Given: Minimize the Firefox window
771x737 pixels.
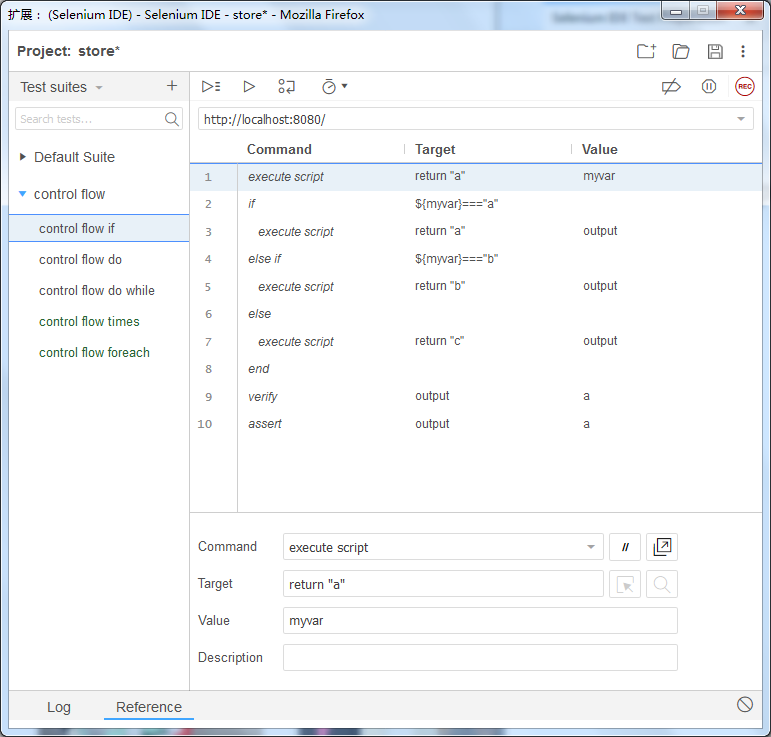Looking at the screenshot, I should pos(676,11).
